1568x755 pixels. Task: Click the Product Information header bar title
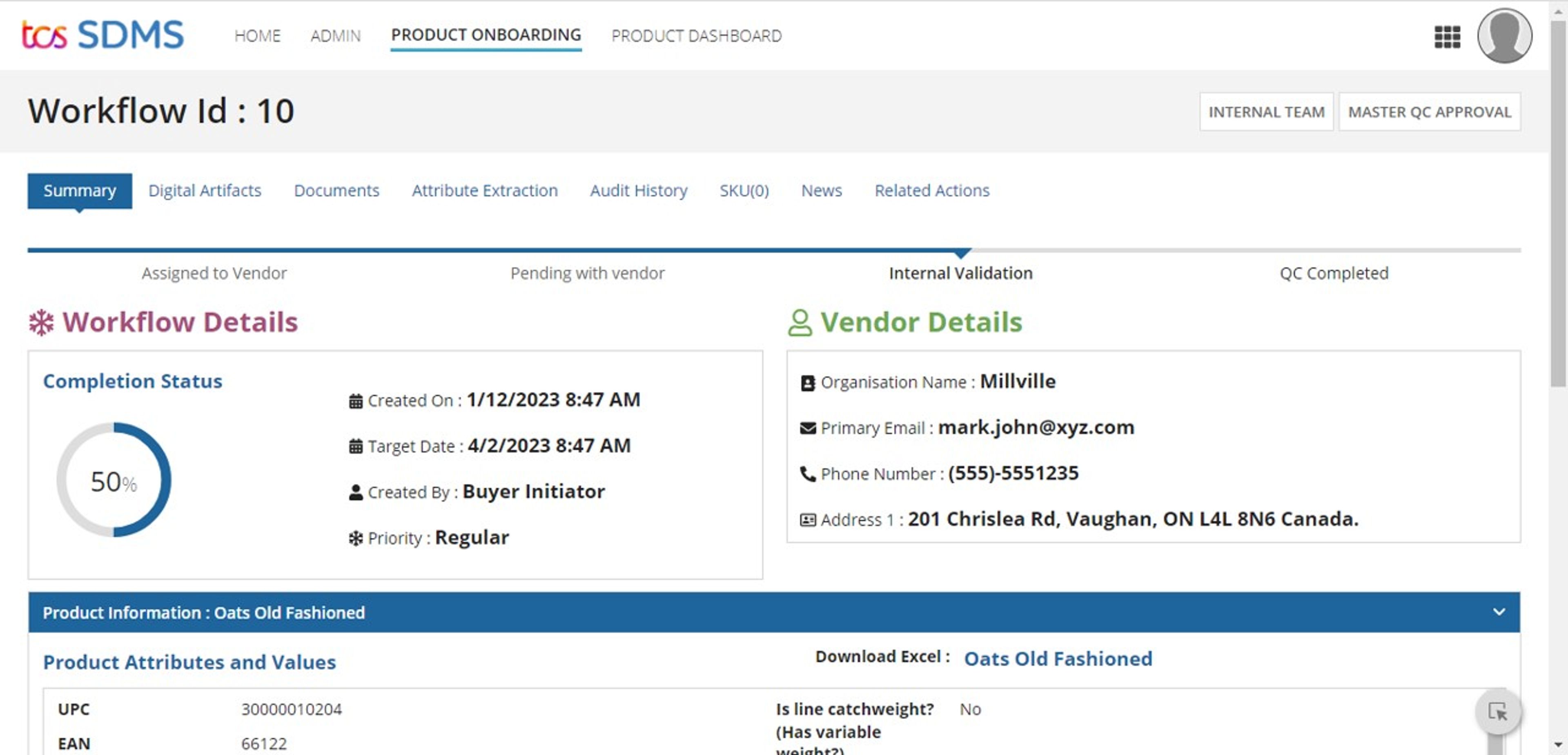[x=204, y=612]
